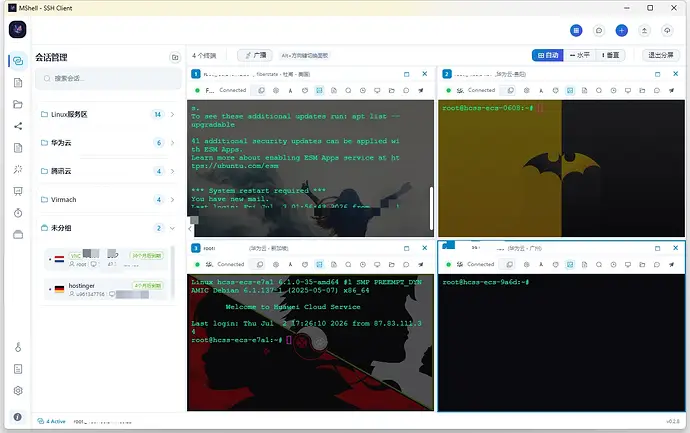Image resolution: width=690 pixels, height=433 pixels.
Task: Click the file icon in pane 4 toolbar
Action: (584, 264)
